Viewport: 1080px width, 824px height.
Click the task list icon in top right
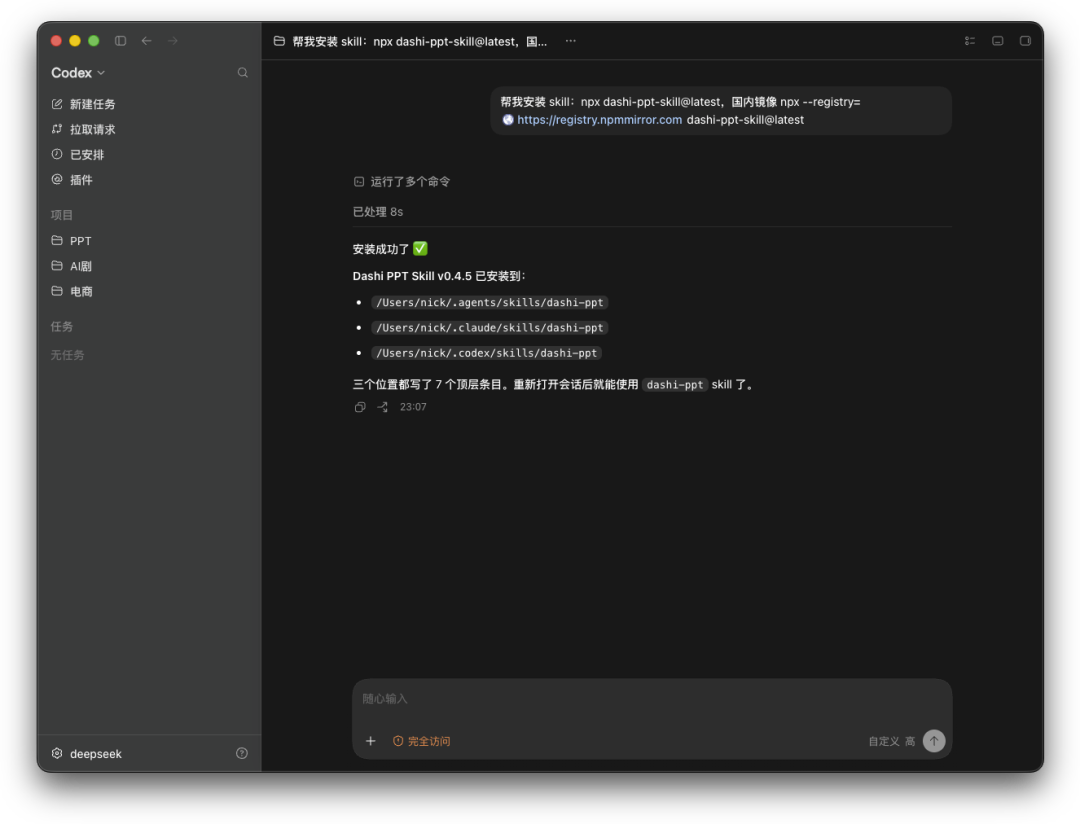[970, 41]
